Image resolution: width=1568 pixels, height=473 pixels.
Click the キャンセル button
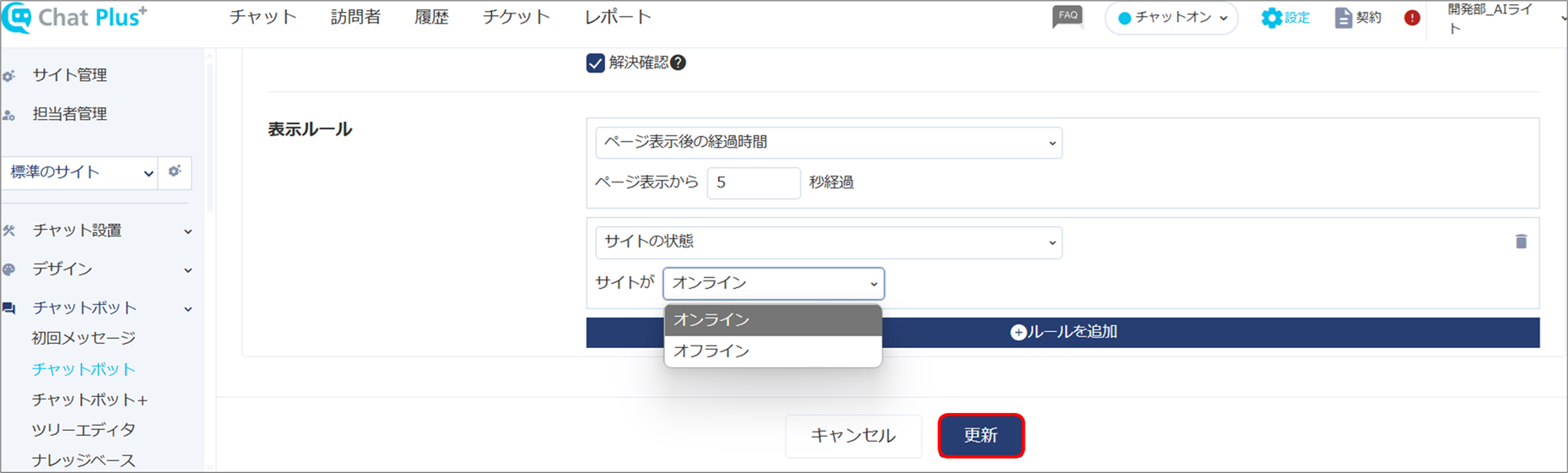coord(853,436)
